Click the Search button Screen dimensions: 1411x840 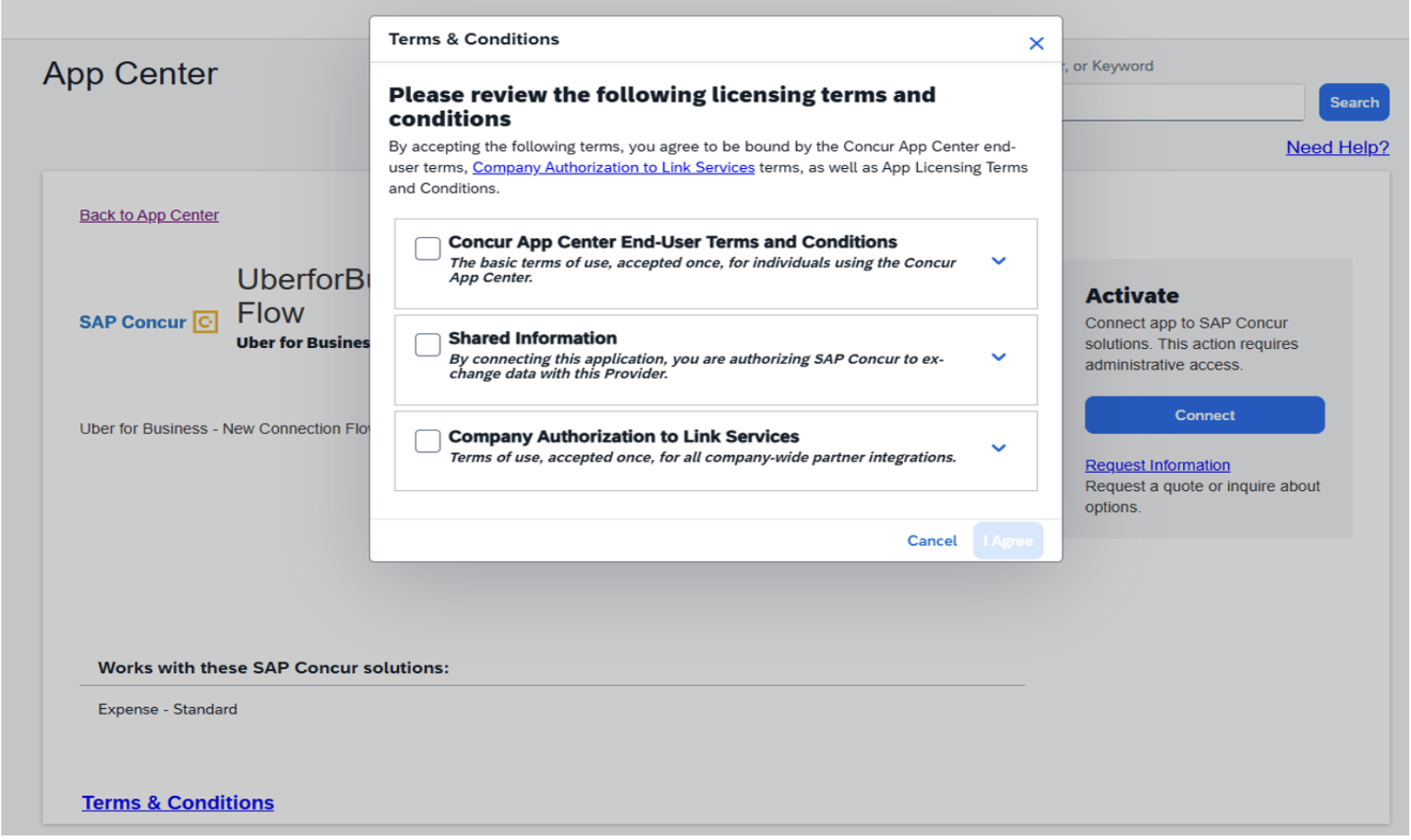point(1354,102)
